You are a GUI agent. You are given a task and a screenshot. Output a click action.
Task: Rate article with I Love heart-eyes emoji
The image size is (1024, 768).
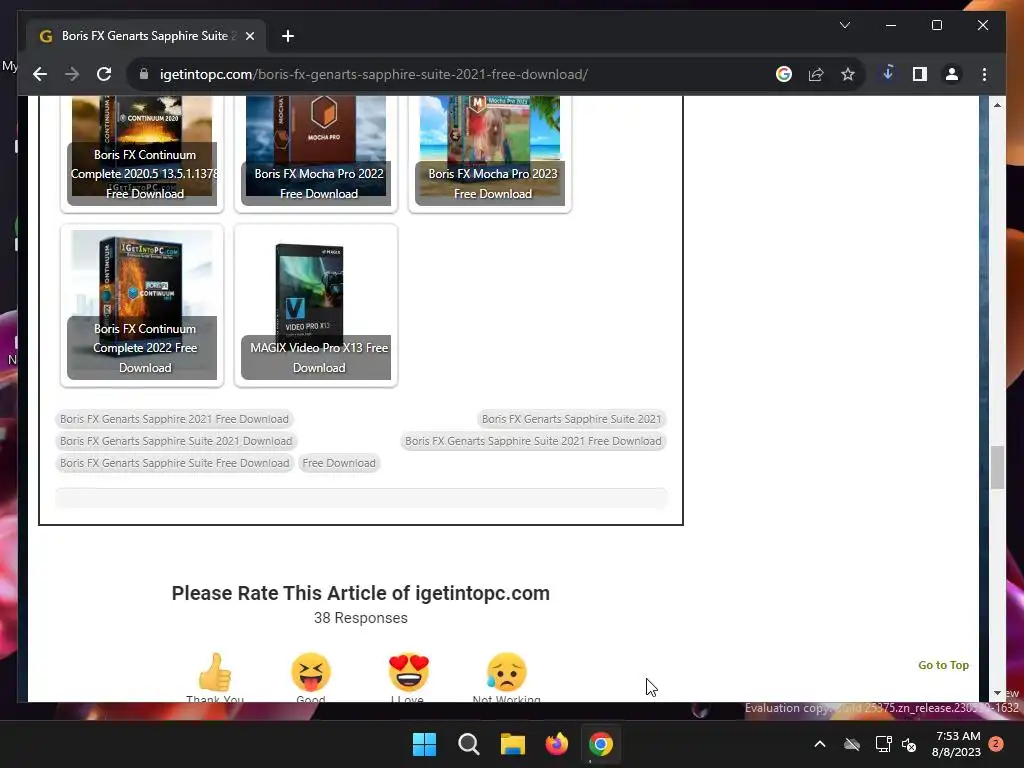click(x=409, y=673)
